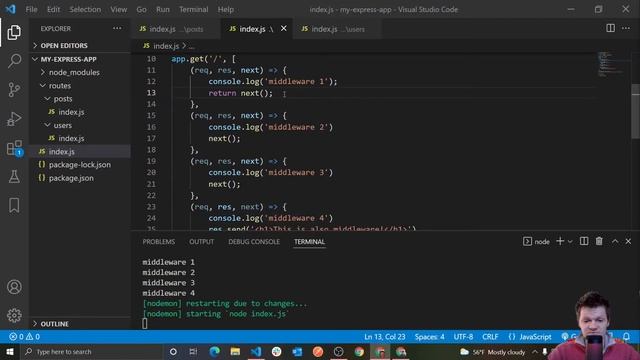Open the Source Control view
640x360 pixels.
(x=14, y=89)
